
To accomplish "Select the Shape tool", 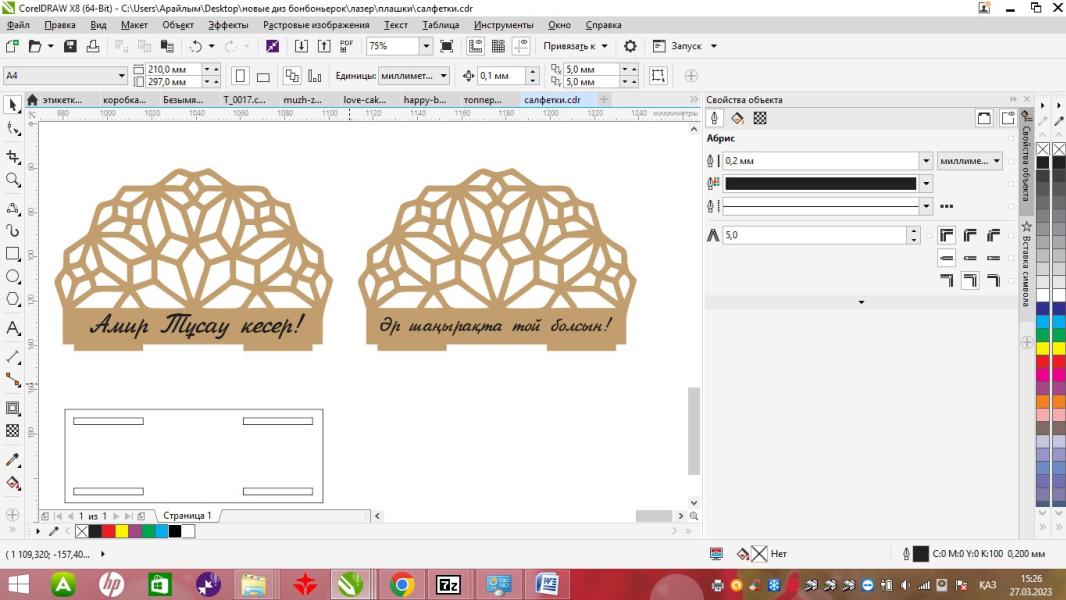I will 12,128.
